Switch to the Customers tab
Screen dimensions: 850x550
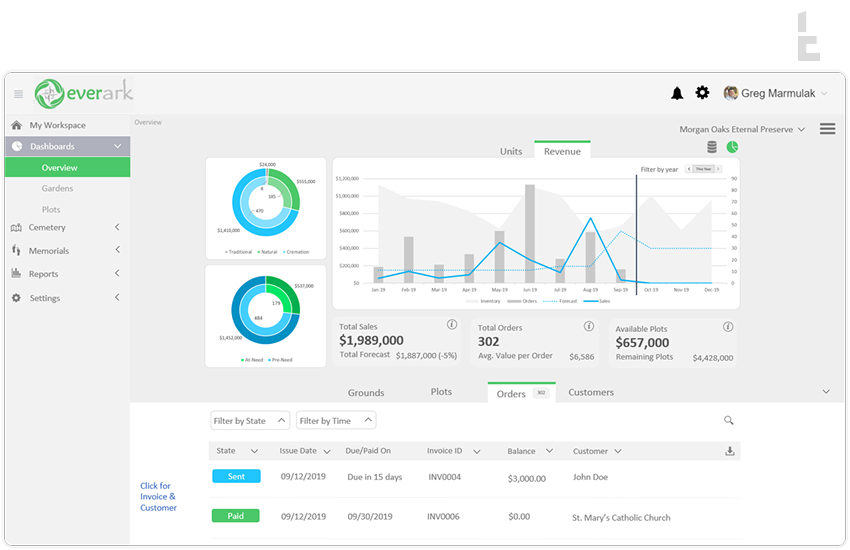click(x=591, y=393)
